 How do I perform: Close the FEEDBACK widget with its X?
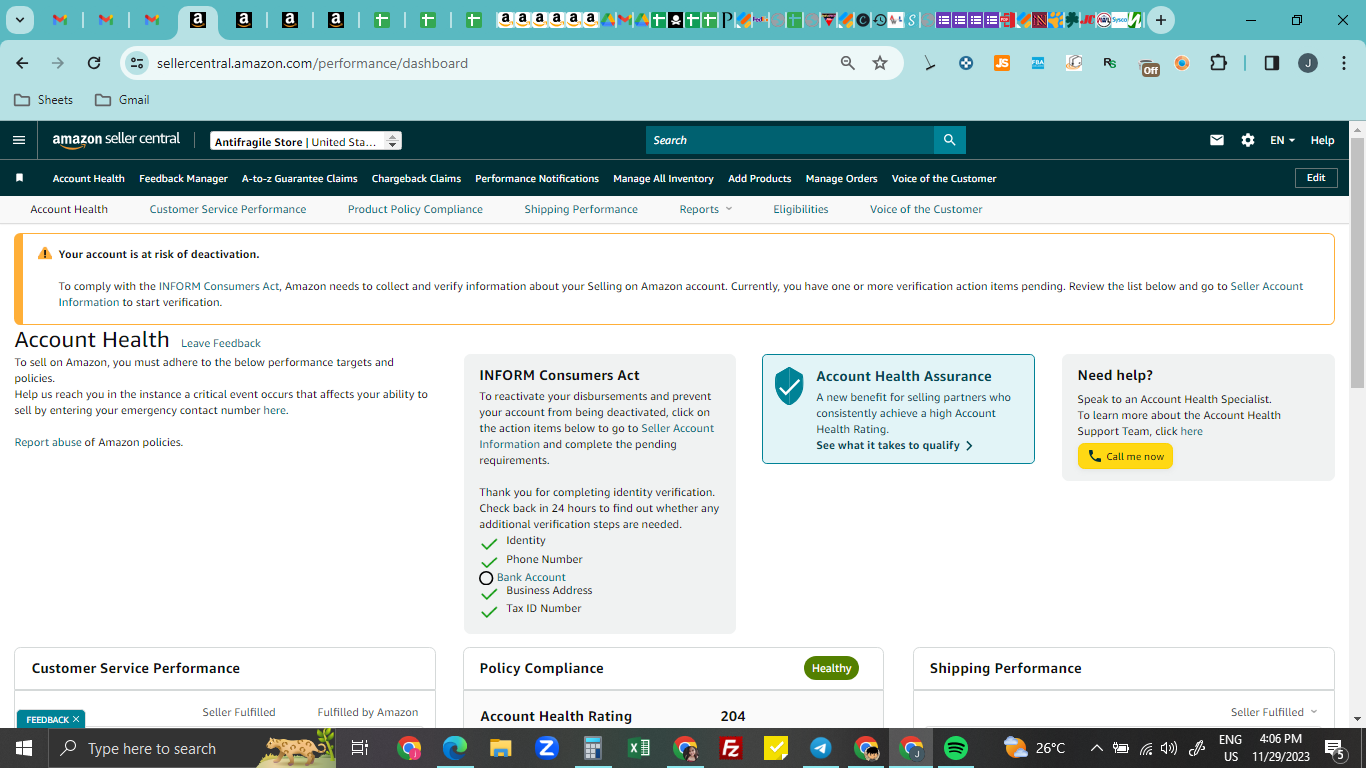tap(76, 719)
